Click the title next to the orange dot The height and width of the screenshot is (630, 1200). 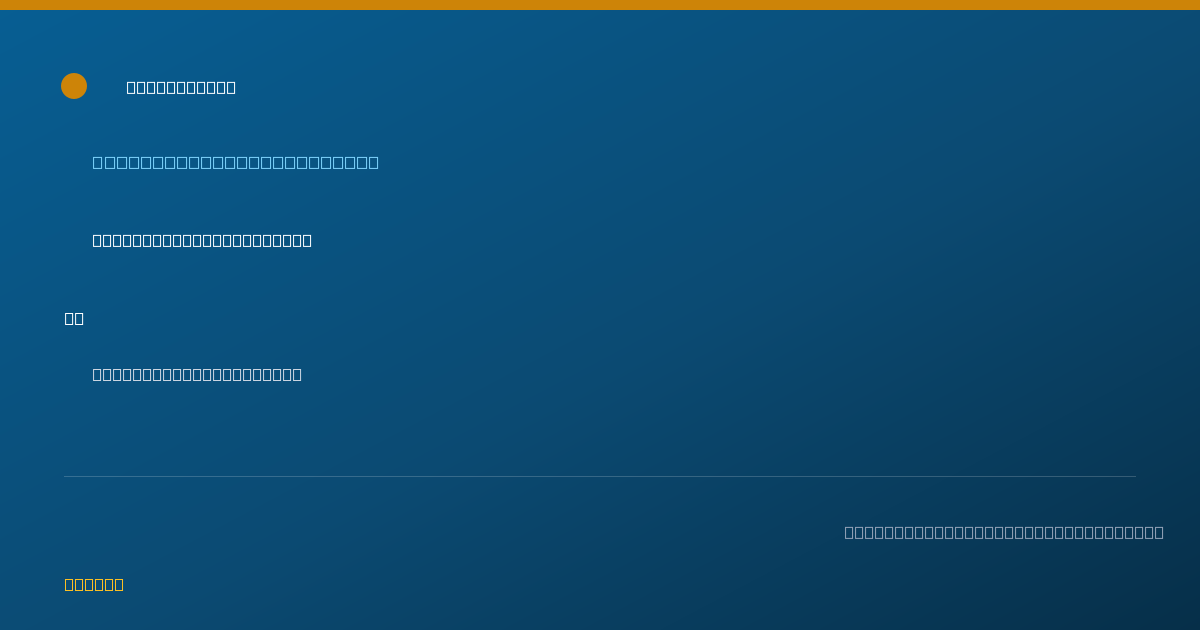pos(181,87)
